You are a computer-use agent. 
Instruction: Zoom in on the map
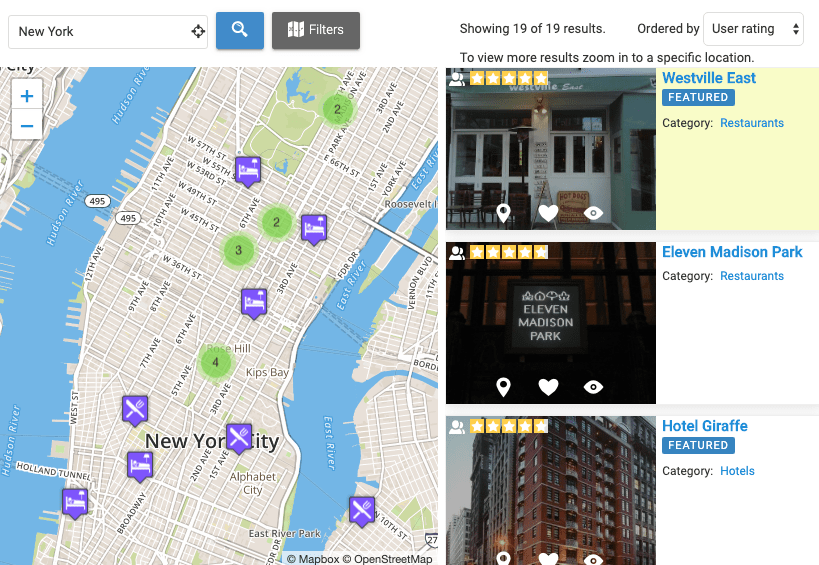point(26,96)
